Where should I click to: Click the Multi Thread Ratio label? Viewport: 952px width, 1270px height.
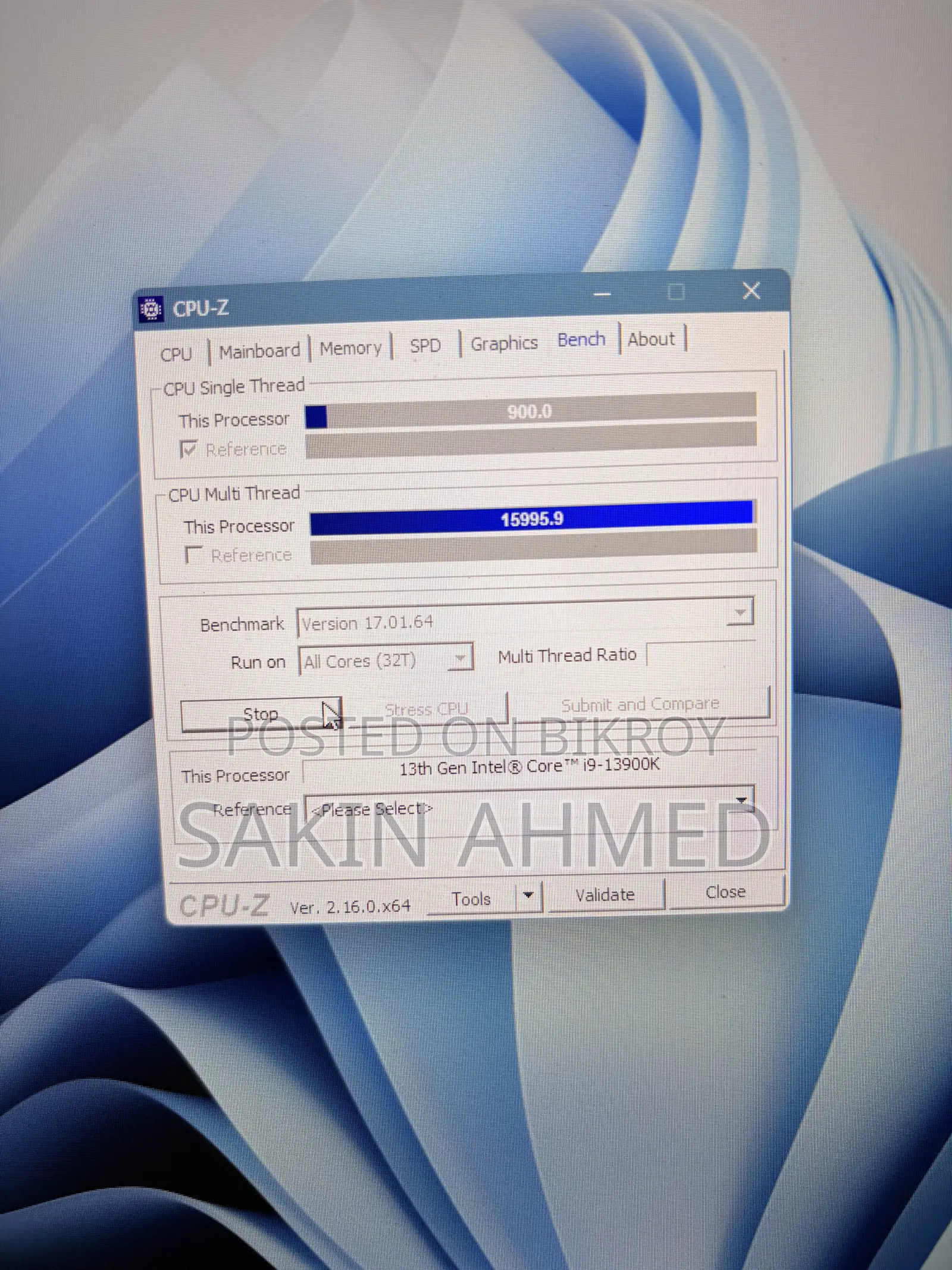[x=567, y=656]
